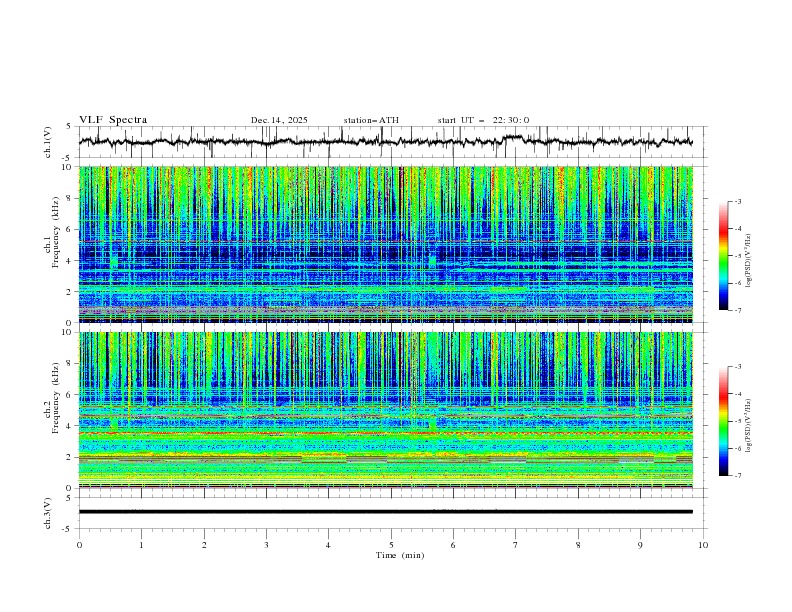The height and width of the screenshot is (612, 792).
Task: Click time axis tick label "3"
Action: (266, 545)
